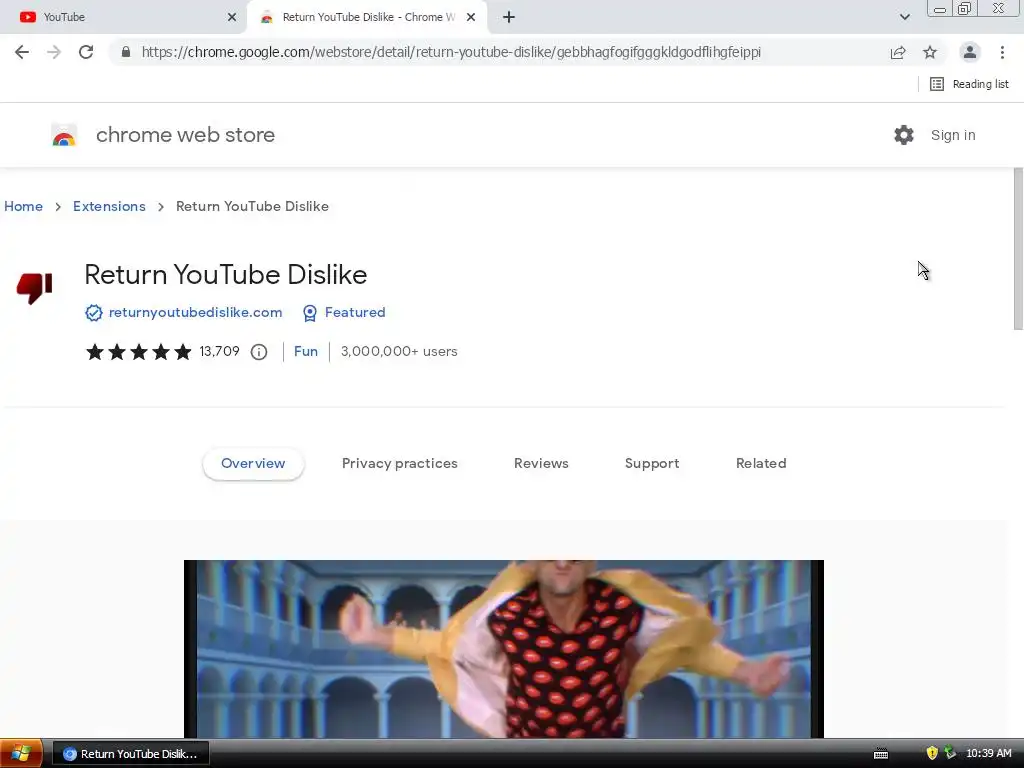Viewport: 1024px width, 768px height.
Task: Go back with the browser back arrow
Action: (22, 52)
